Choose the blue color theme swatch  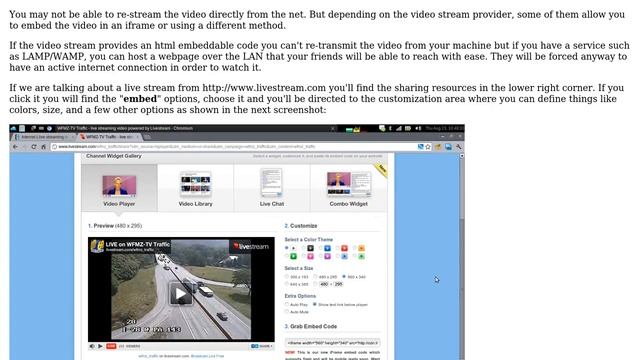(327, 248)
